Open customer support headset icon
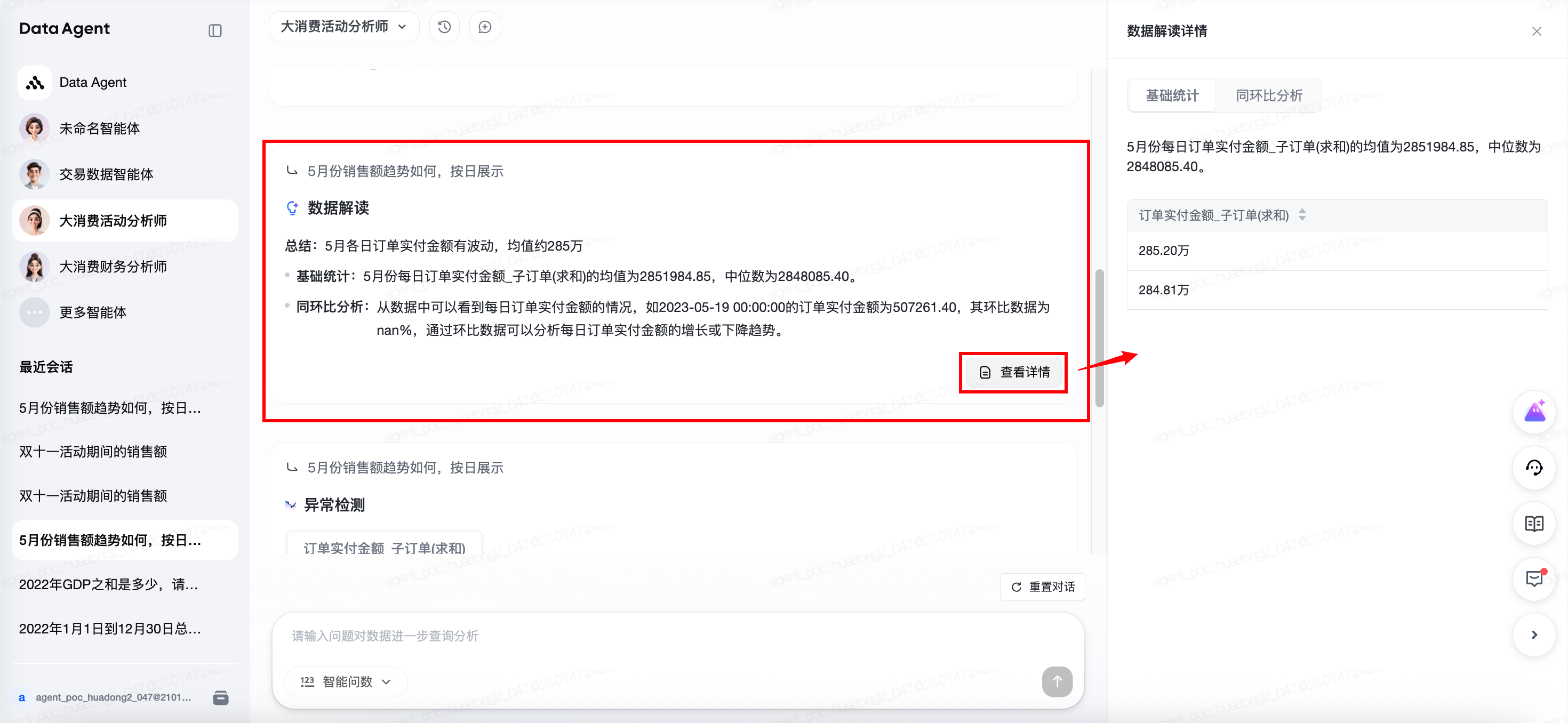 [x=1534, y=468]
